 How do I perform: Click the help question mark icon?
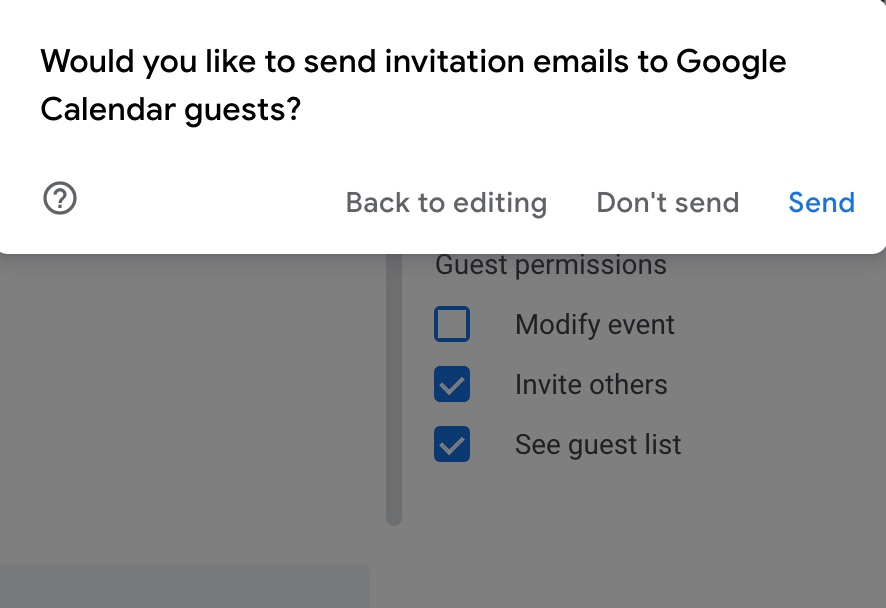point(60,198)
